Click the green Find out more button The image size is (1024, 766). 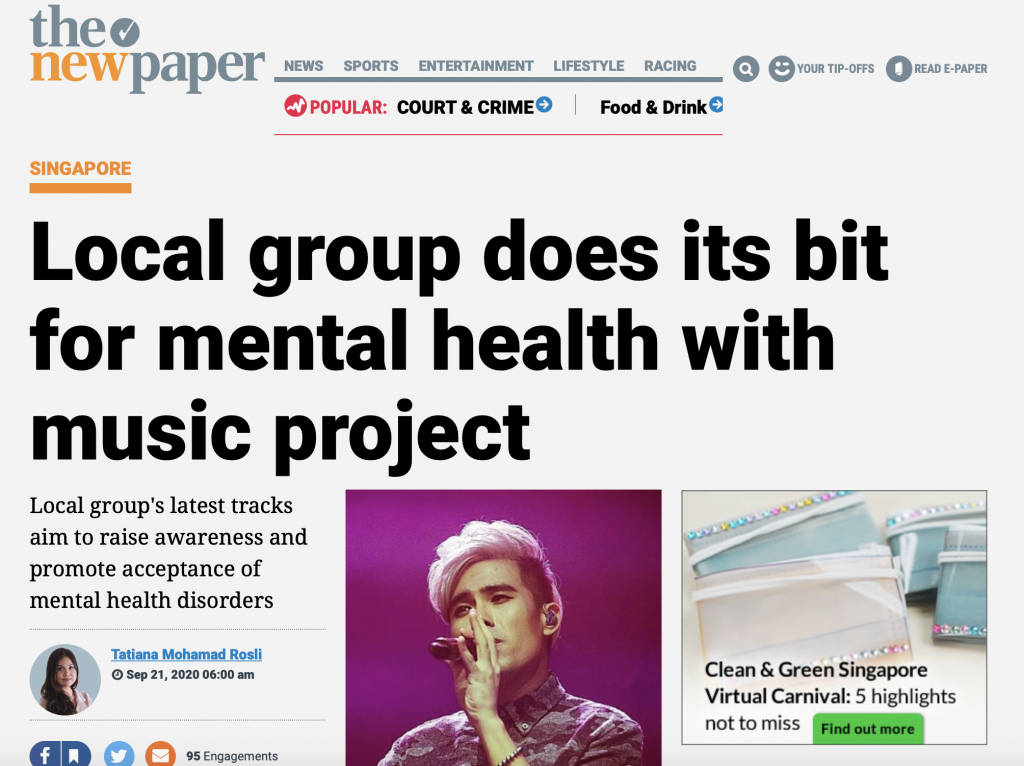point(868,729)
